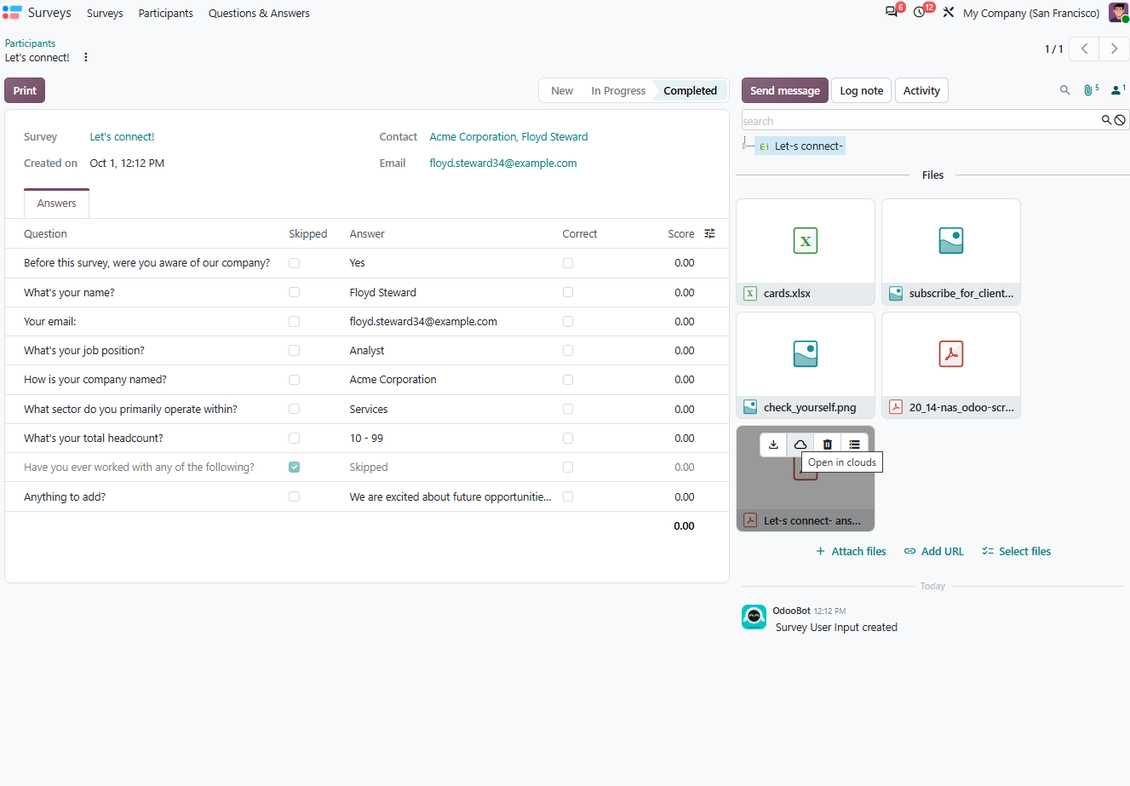
Task: Toggle Skipped for Your email: row
Action: click(294, 321)
